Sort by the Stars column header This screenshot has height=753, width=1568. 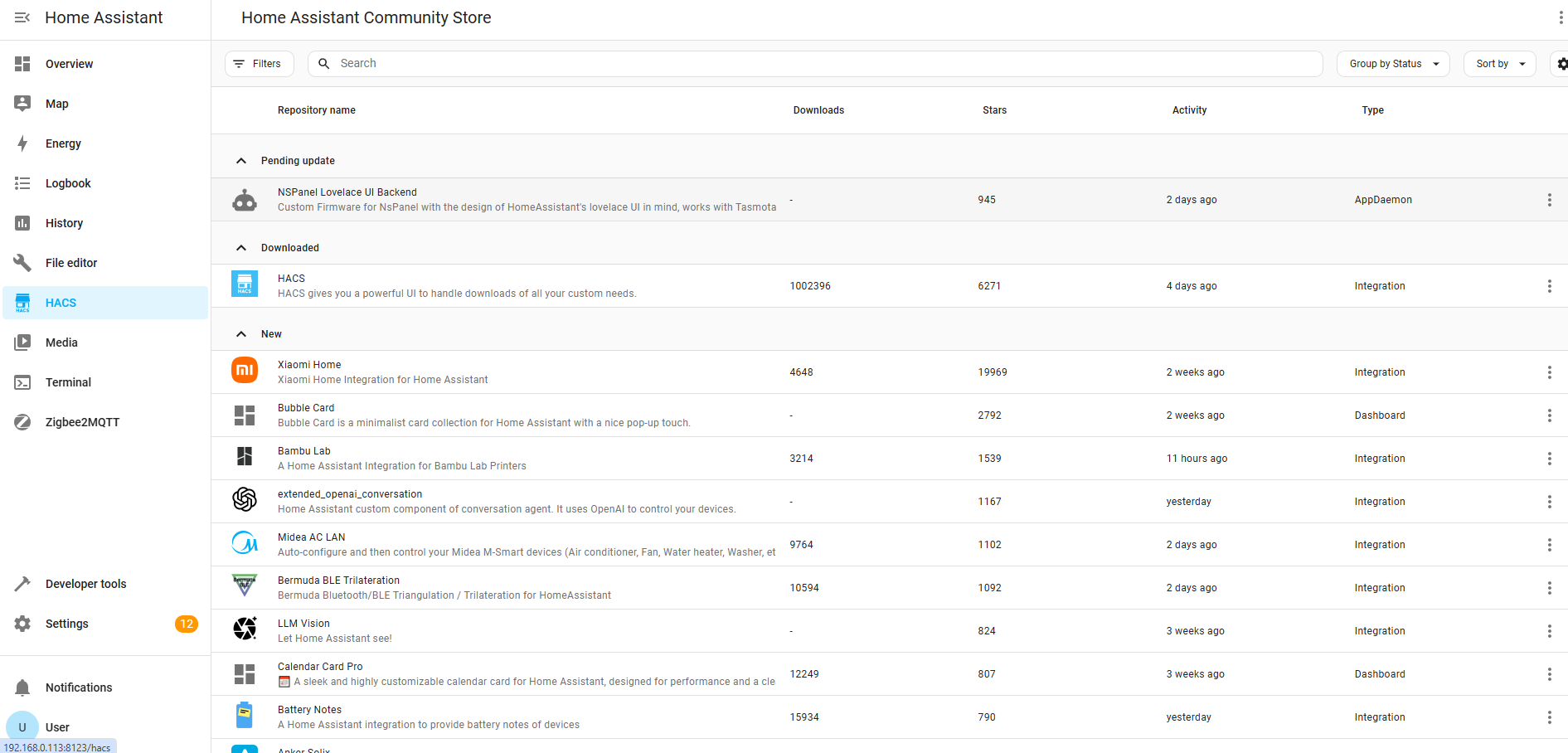(x=994, y=110)
